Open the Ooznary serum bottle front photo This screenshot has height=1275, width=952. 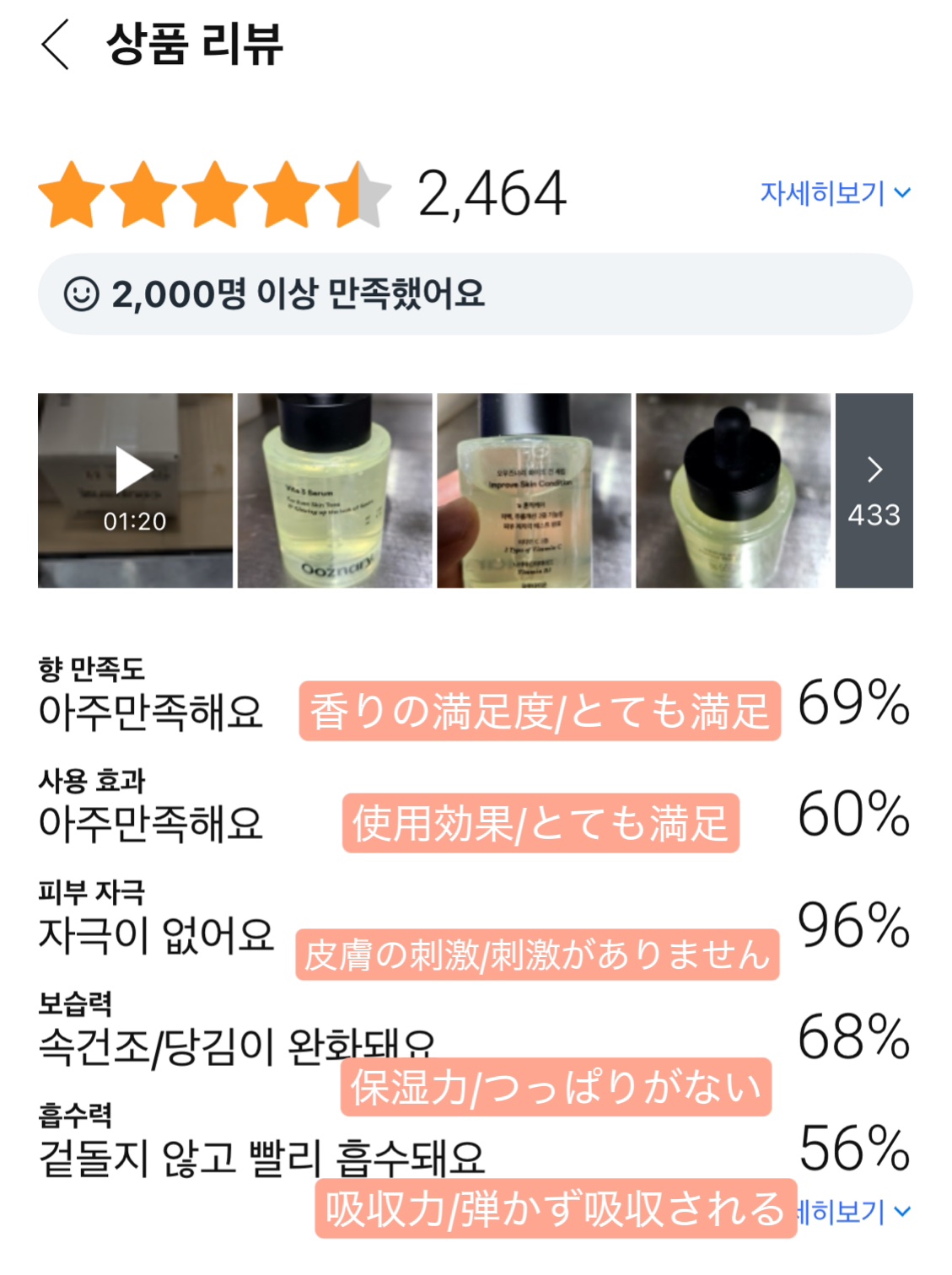click(x=335, y=490)
